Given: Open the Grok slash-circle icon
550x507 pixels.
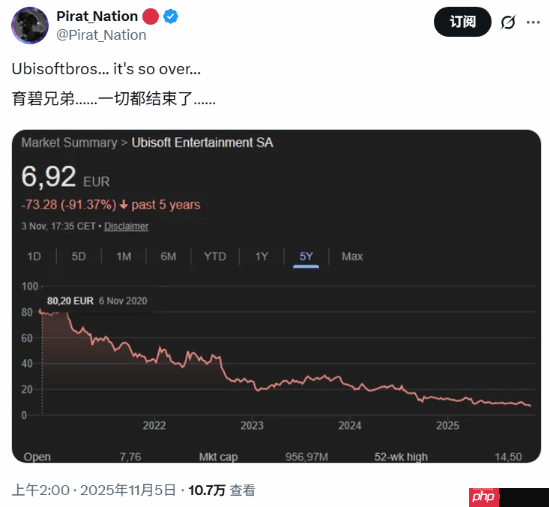Looking at the screenshot, I should tap(508, 22).
